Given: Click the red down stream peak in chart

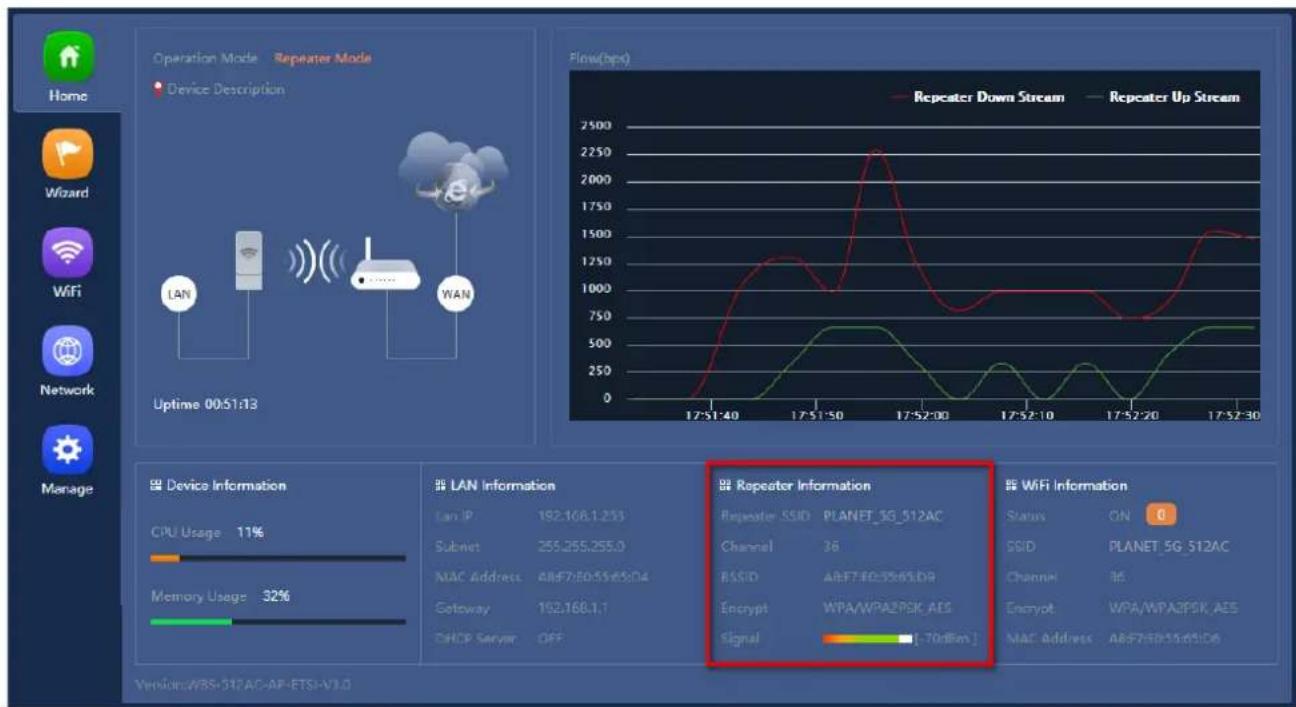Looking at the screenshot, I should tap(876, 152).
